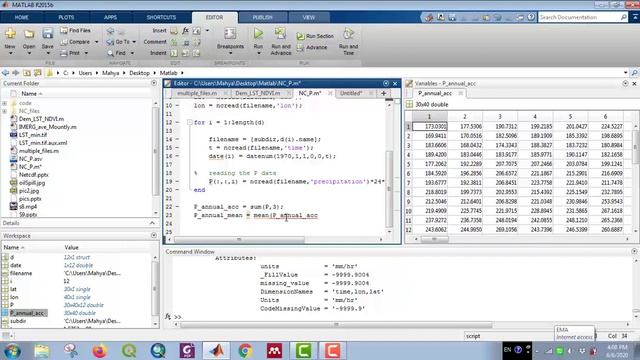Expand the code folder in Current Folder
This screenshot has width=640, height=360.
(4, 103)
